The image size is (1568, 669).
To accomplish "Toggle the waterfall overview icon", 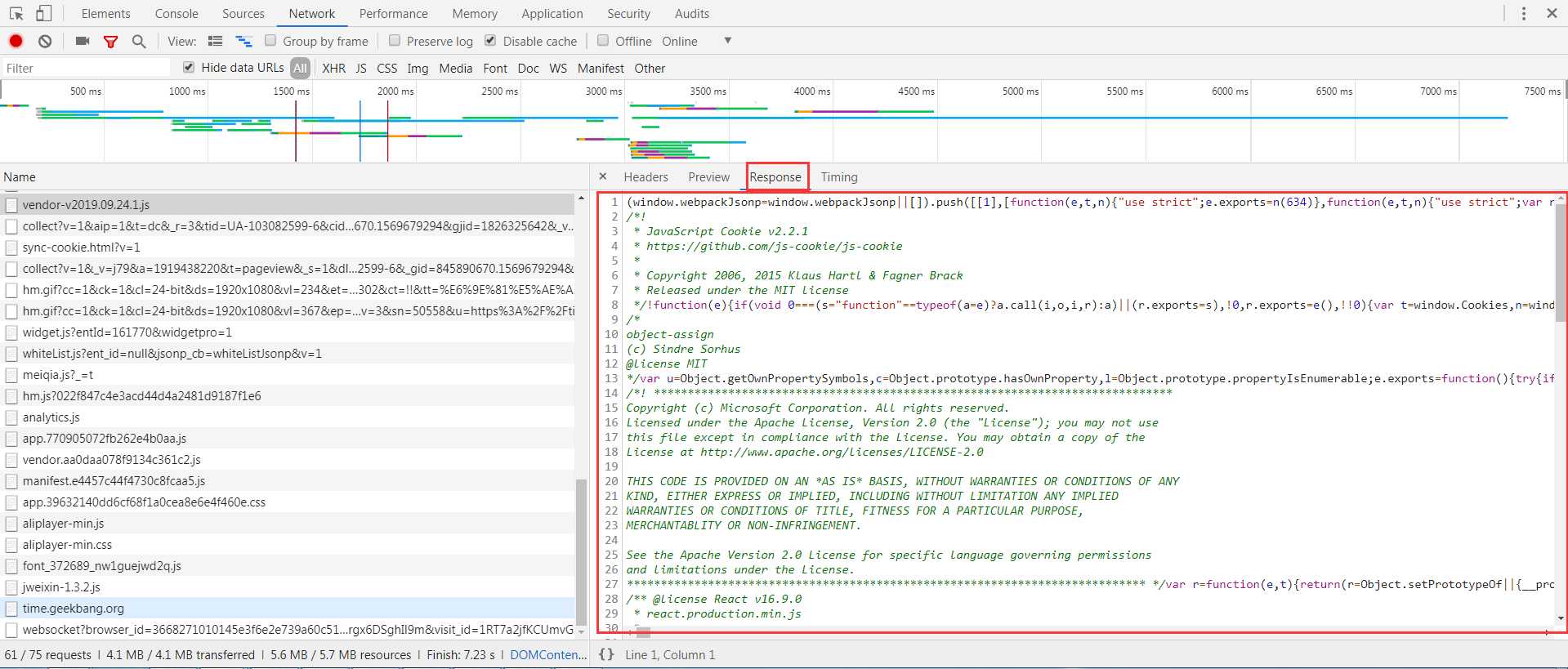I will (243, 41).
